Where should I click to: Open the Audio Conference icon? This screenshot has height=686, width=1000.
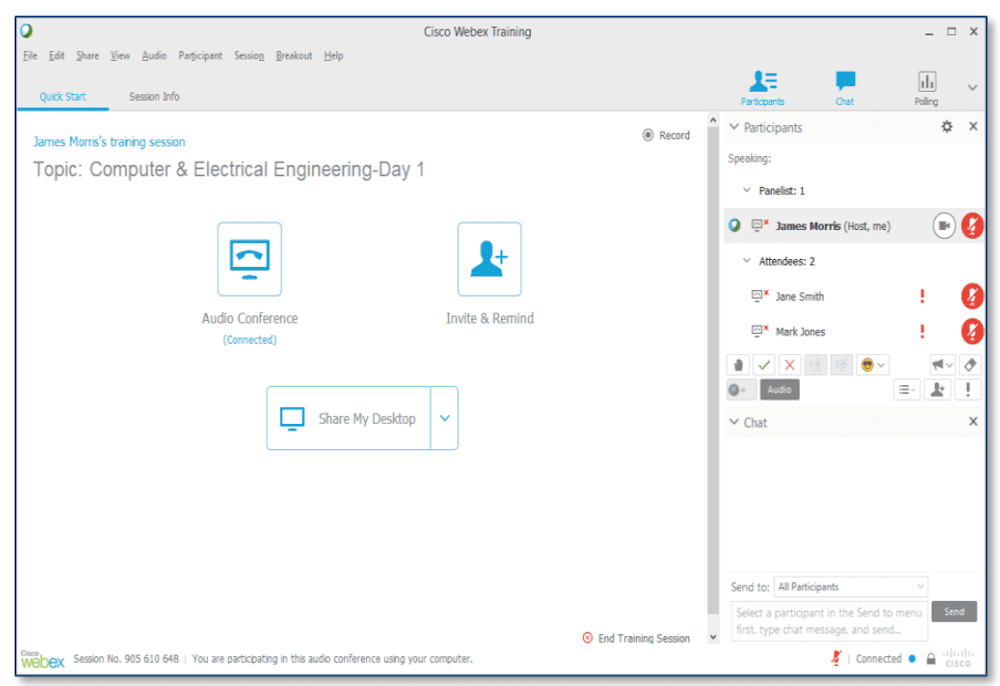tap(249, 259)
